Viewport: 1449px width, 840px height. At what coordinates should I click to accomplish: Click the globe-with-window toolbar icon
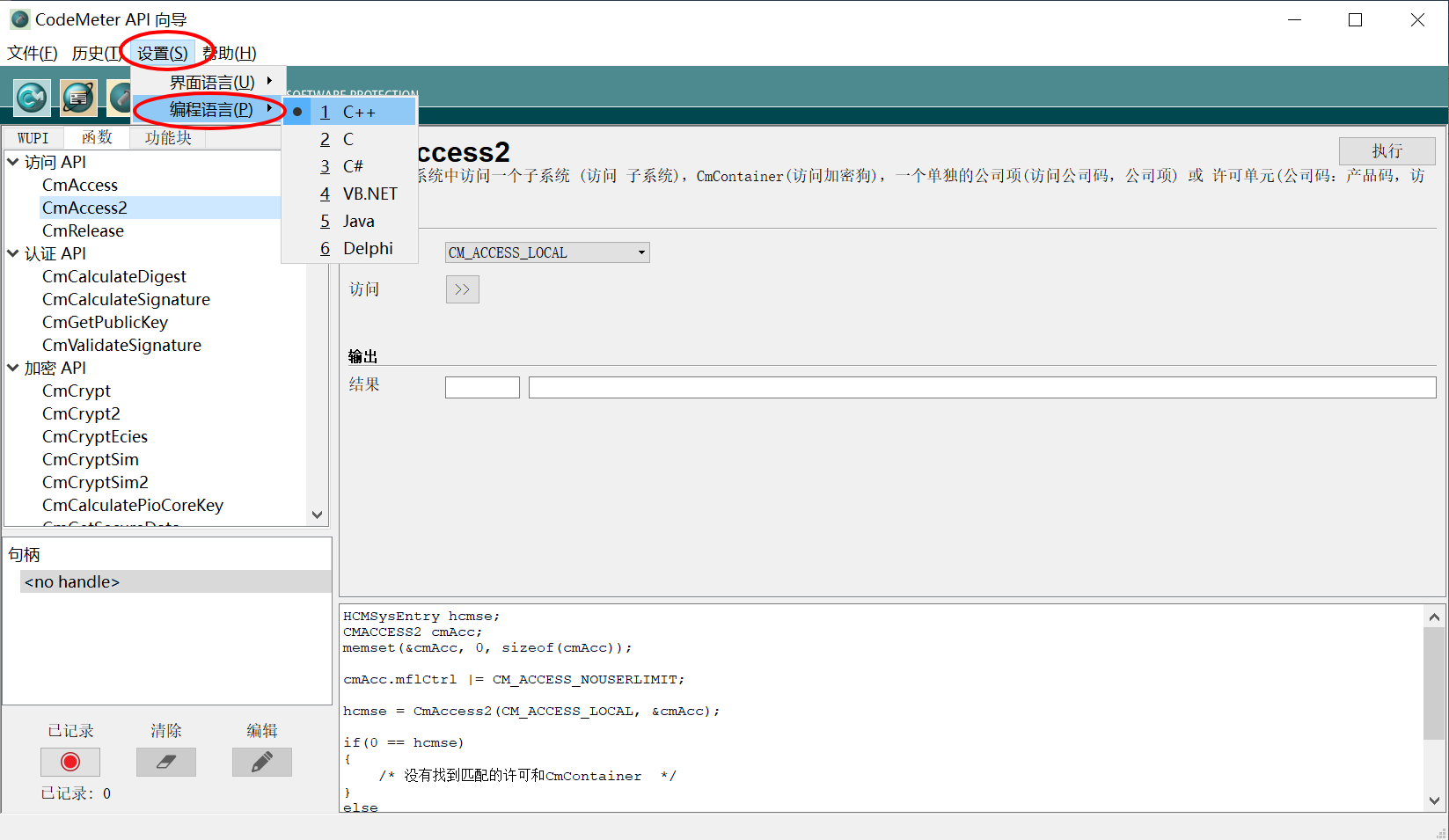click(x=78, y=97)
